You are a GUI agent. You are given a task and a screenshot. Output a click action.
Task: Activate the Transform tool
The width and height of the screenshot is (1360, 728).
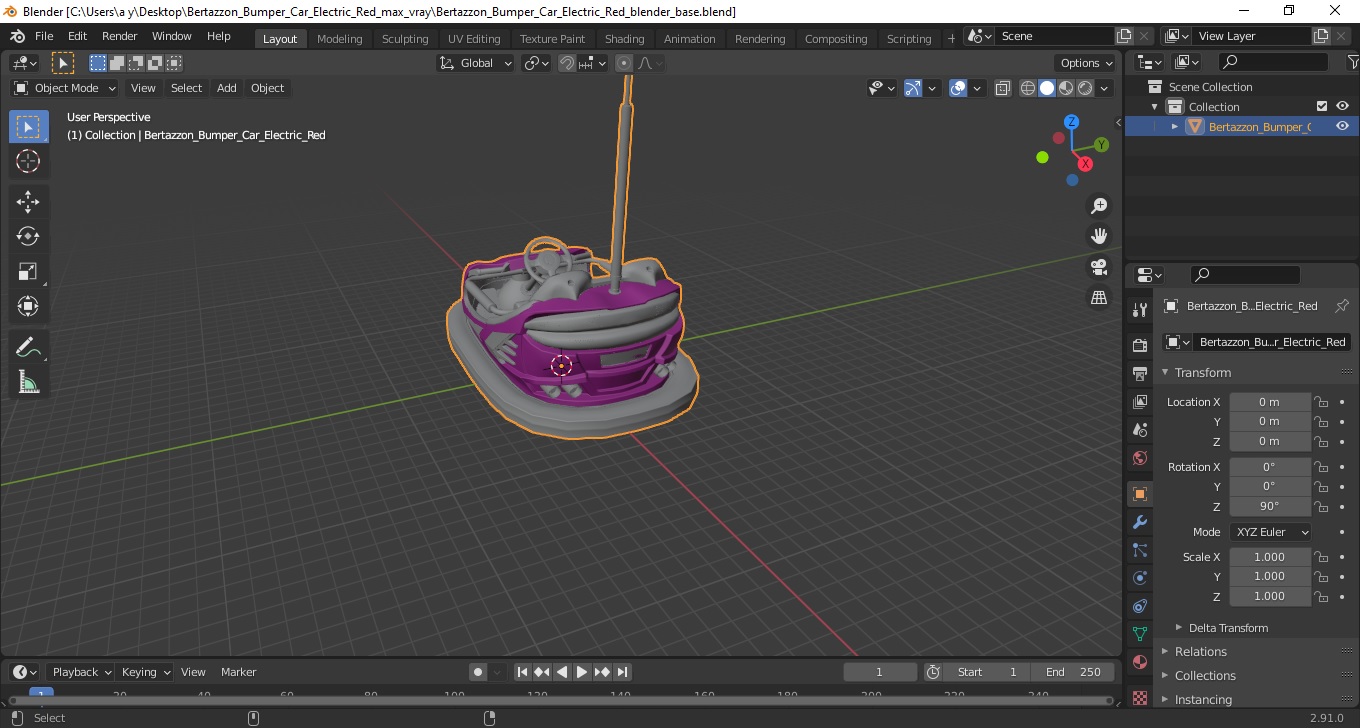28,306
